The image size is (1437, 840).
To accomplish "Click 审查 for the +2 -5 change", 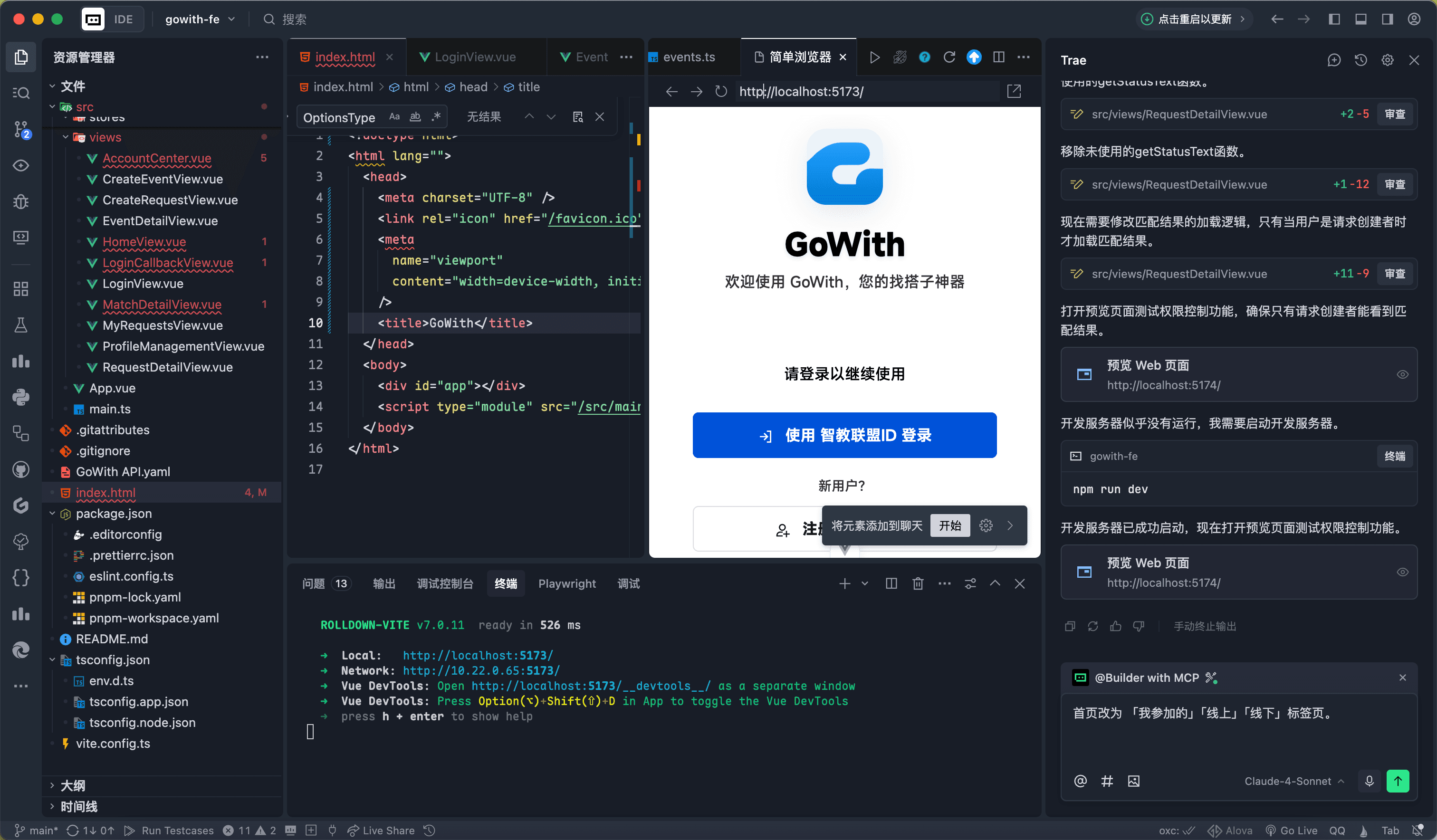I will [x=1395, y=114].
